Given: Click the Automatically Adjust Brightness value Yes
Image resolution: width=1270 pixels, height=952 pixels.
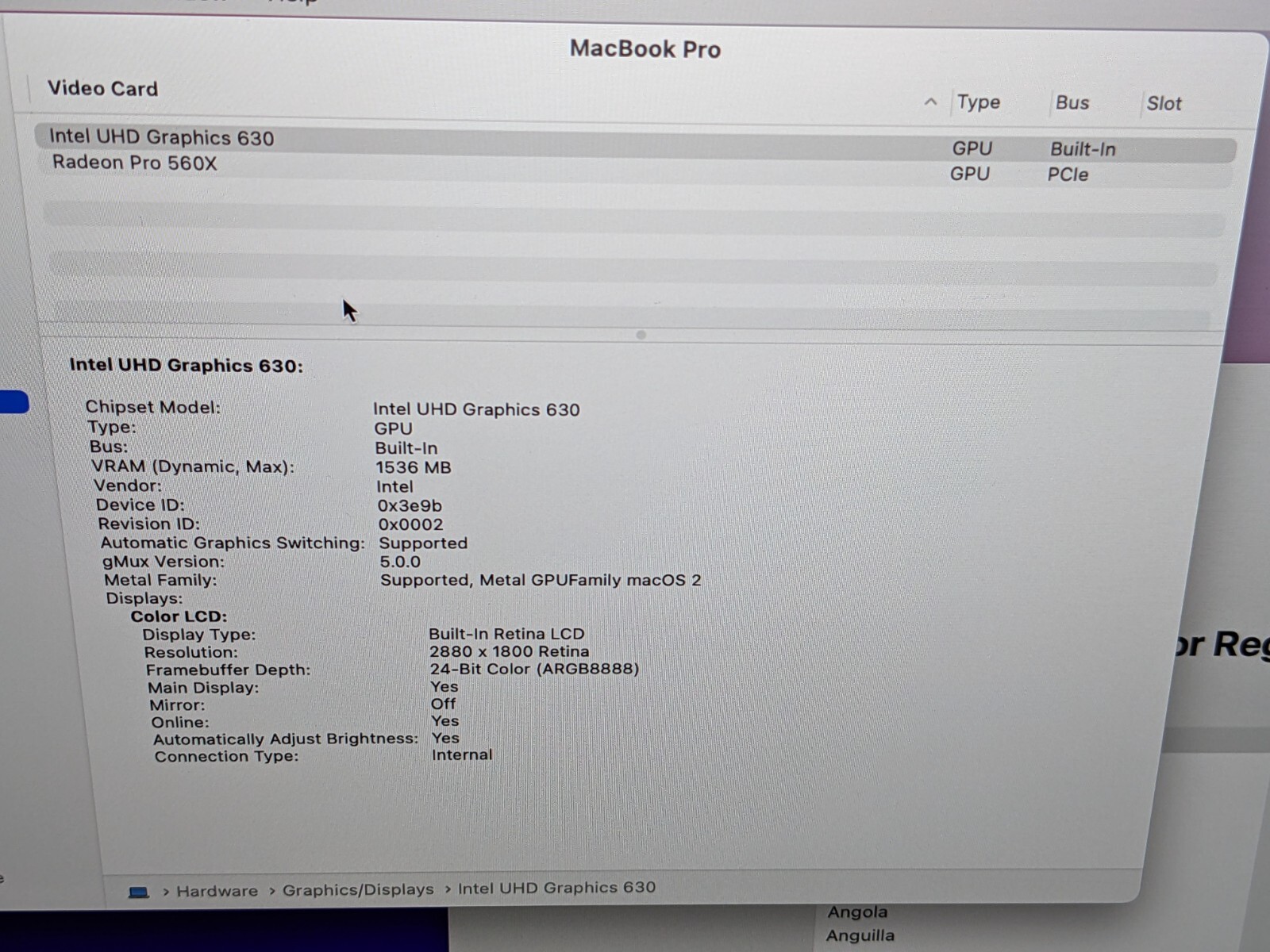Looking at the screenshot, I should [x=446, y=738].
